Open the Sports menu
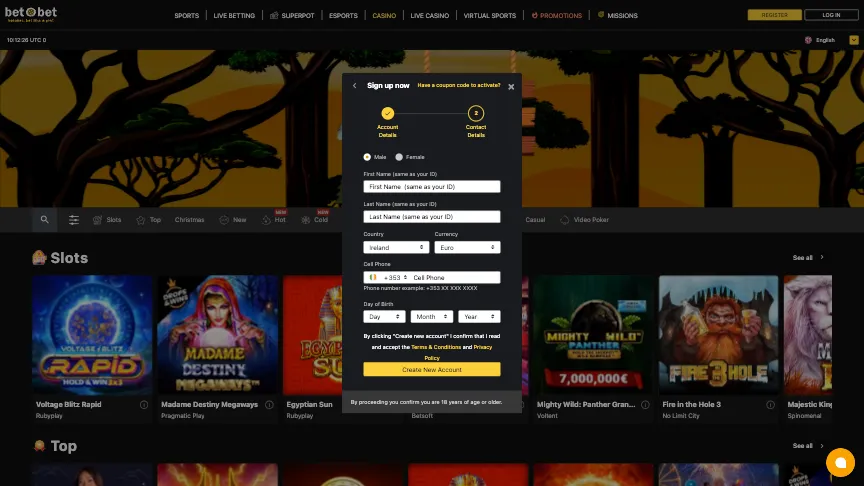 (186, 15)
